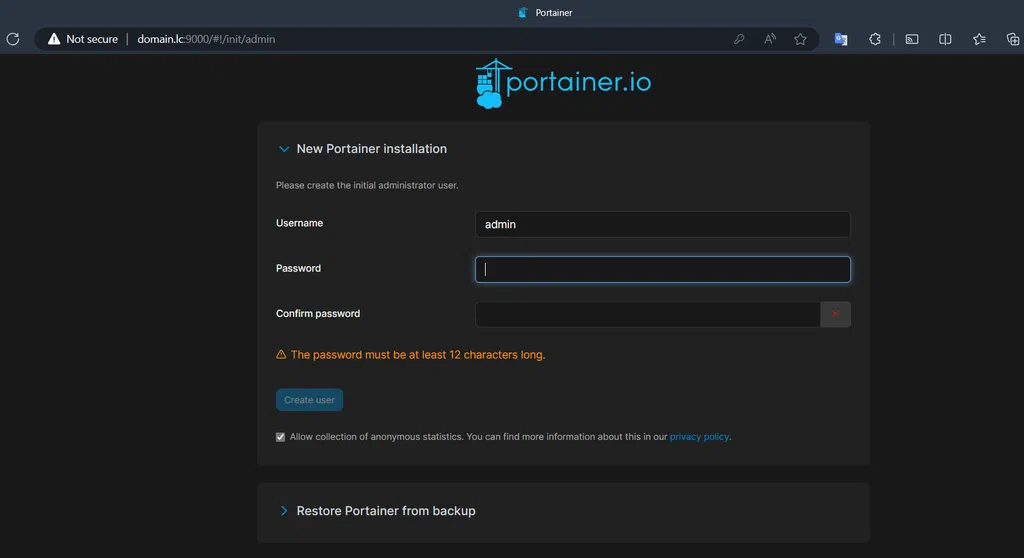Click into the Password input field
The width and height of the screenshot is (1024, 558).
point(663,269)
